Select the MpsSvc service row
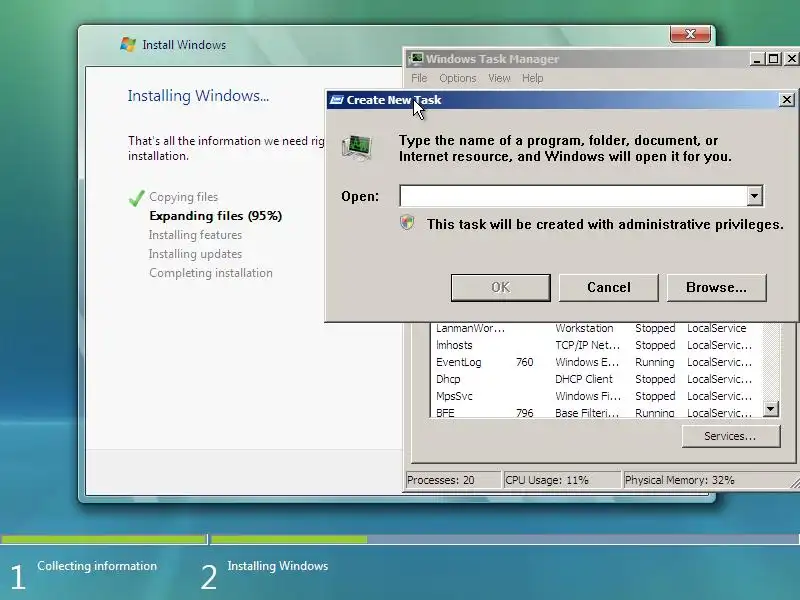Image resolution: width=800 pixels, height=600 pixels. point(596,396)
